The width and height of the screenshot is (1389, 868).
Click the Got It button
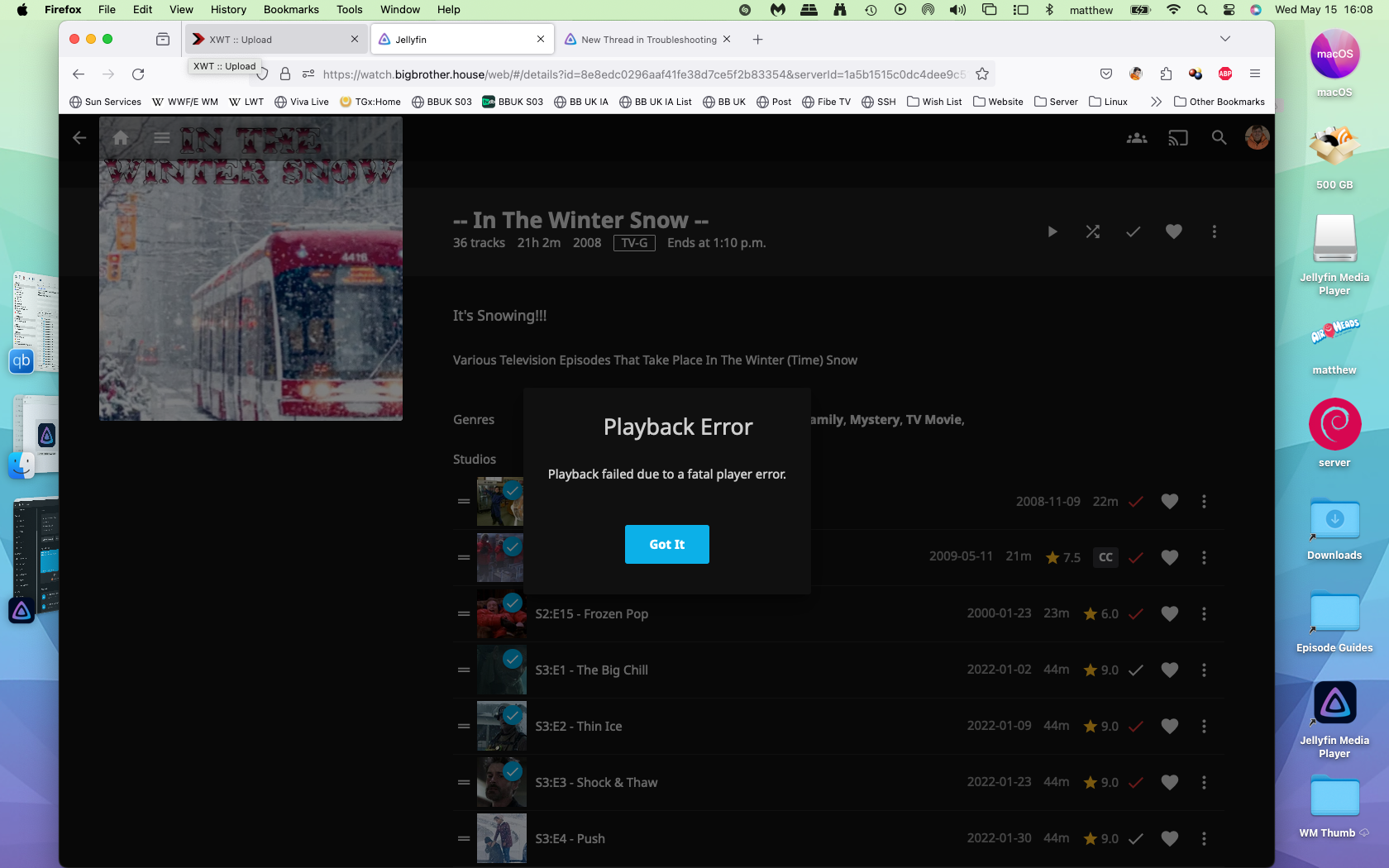(666, 544)
